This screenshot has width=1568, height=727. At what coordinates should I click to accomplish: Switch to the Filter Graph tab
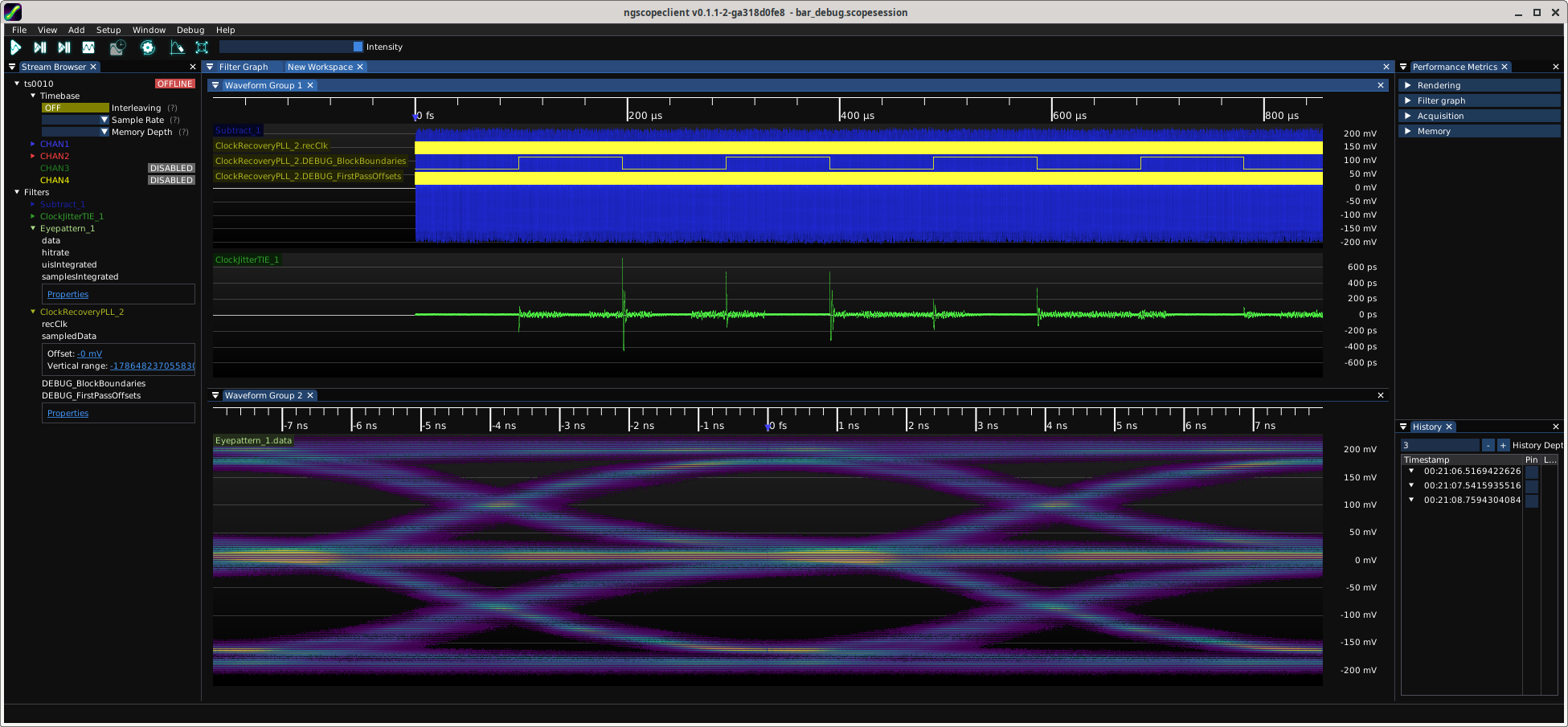[x=243, y=67]
